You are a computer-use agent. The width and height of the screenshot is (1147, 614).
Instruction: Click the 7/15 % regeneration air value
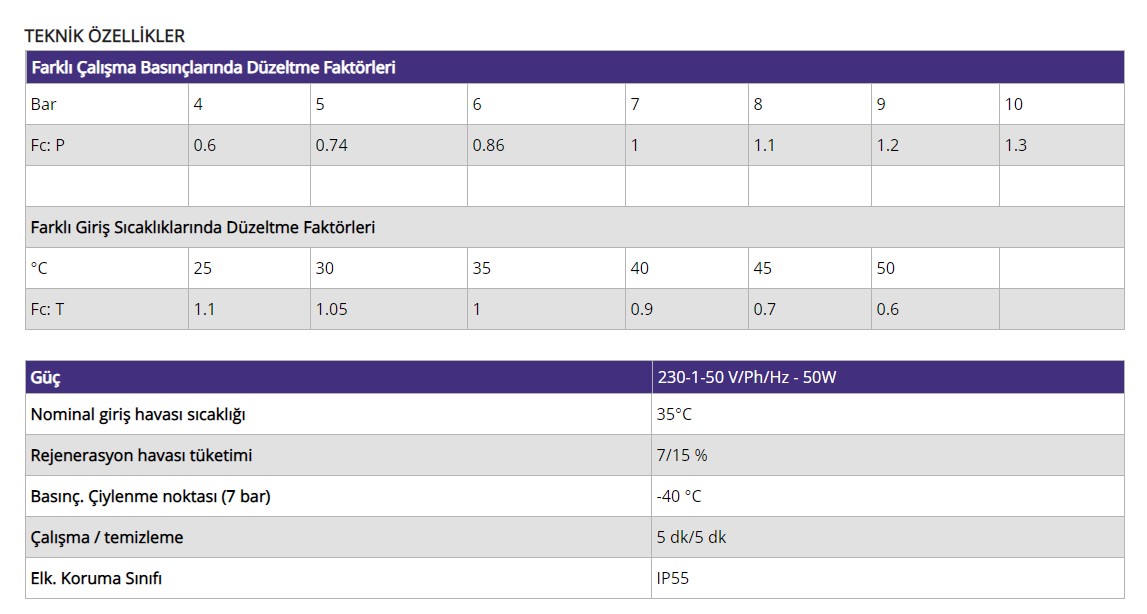(x=682, y=455)
